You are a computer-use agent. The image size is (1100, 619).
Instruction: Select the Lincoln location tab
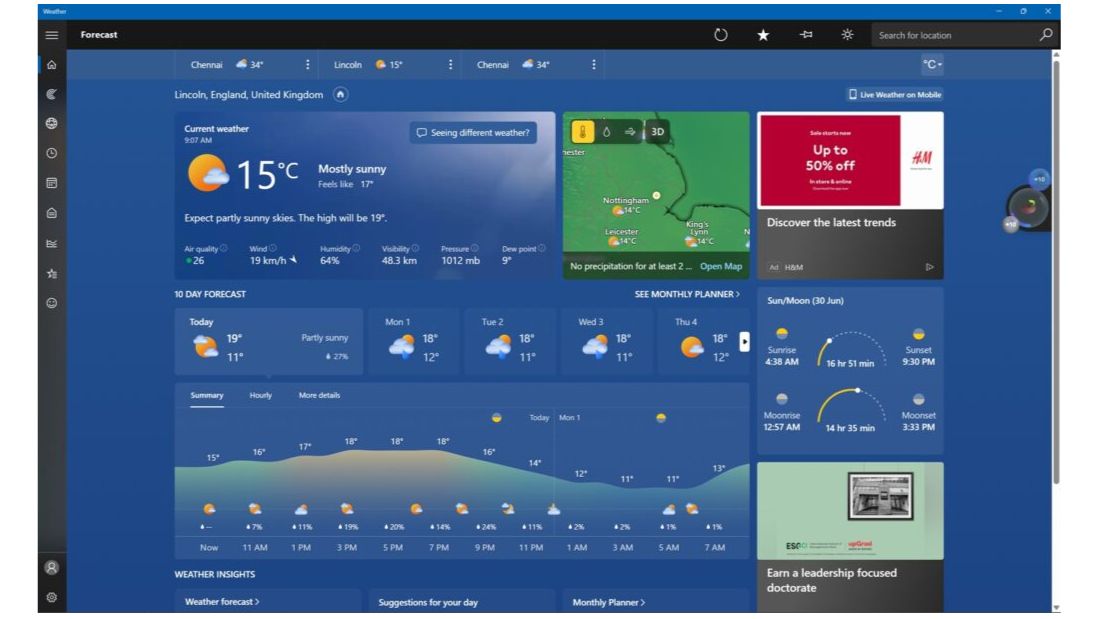pos(349,64)
